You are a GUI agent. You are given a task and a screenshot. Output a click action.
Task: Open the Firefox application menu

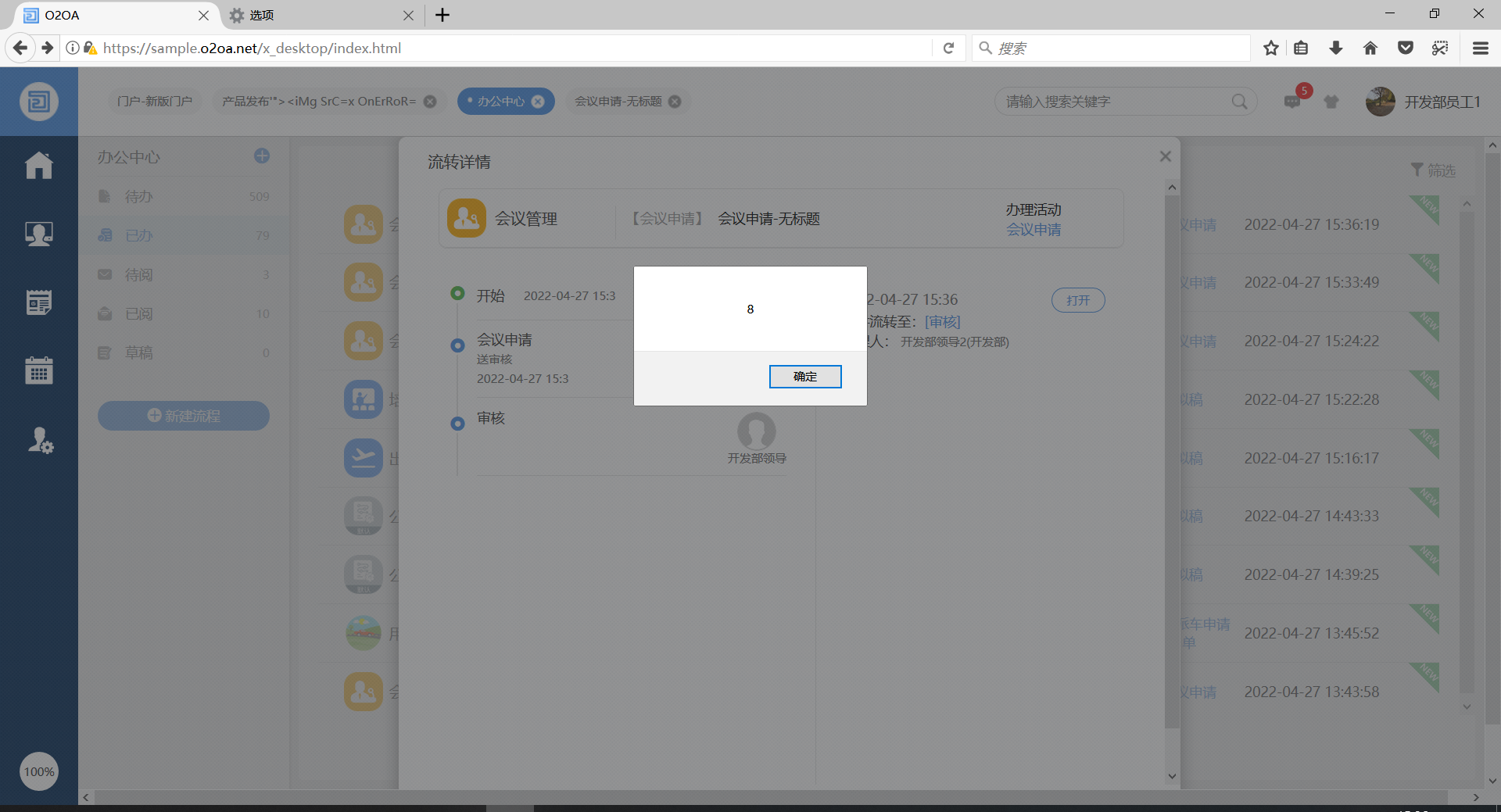click(1482, 48)
